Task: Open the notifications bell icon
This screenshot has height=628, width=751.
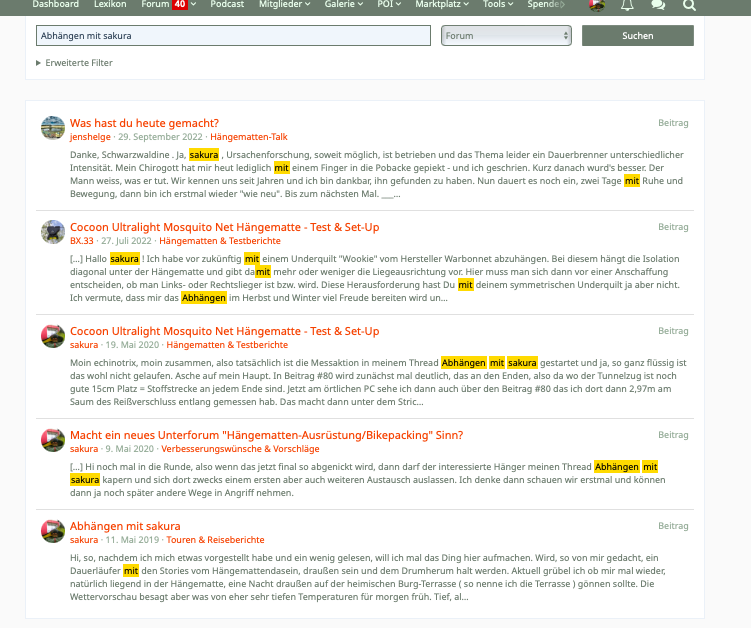Action: coord(627,5)
